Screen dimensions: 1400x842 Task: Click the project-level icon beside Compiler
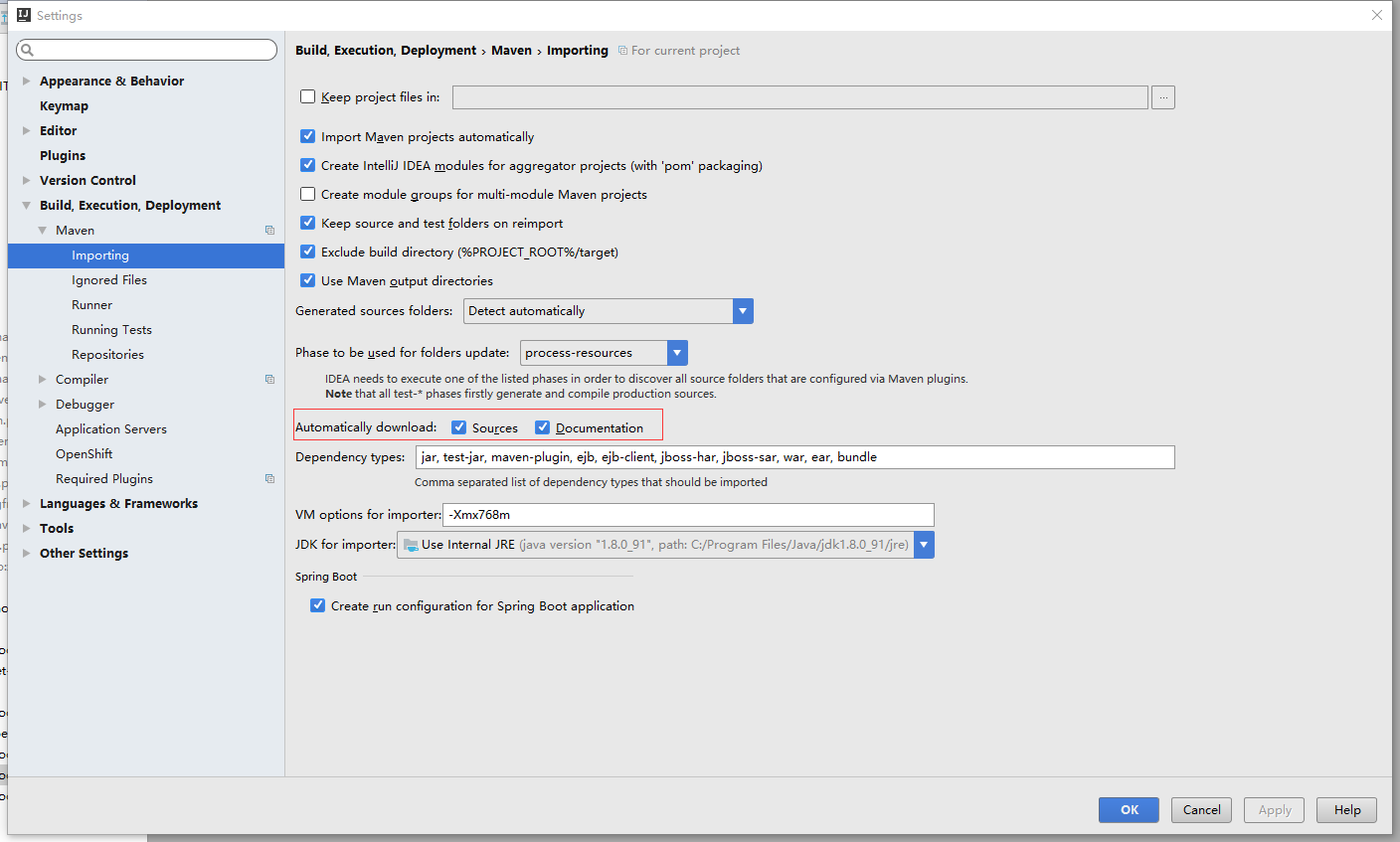point(269,379)
